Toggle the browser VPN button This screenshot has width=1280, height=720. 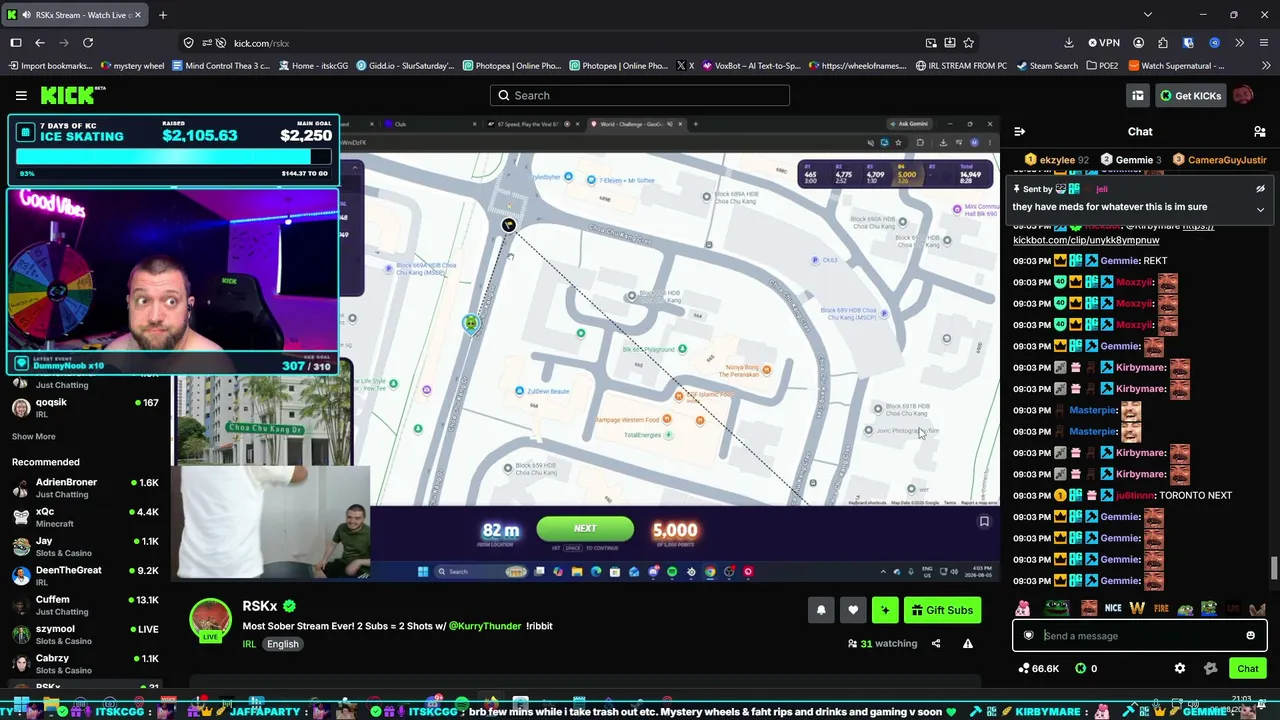(1103, 43)
